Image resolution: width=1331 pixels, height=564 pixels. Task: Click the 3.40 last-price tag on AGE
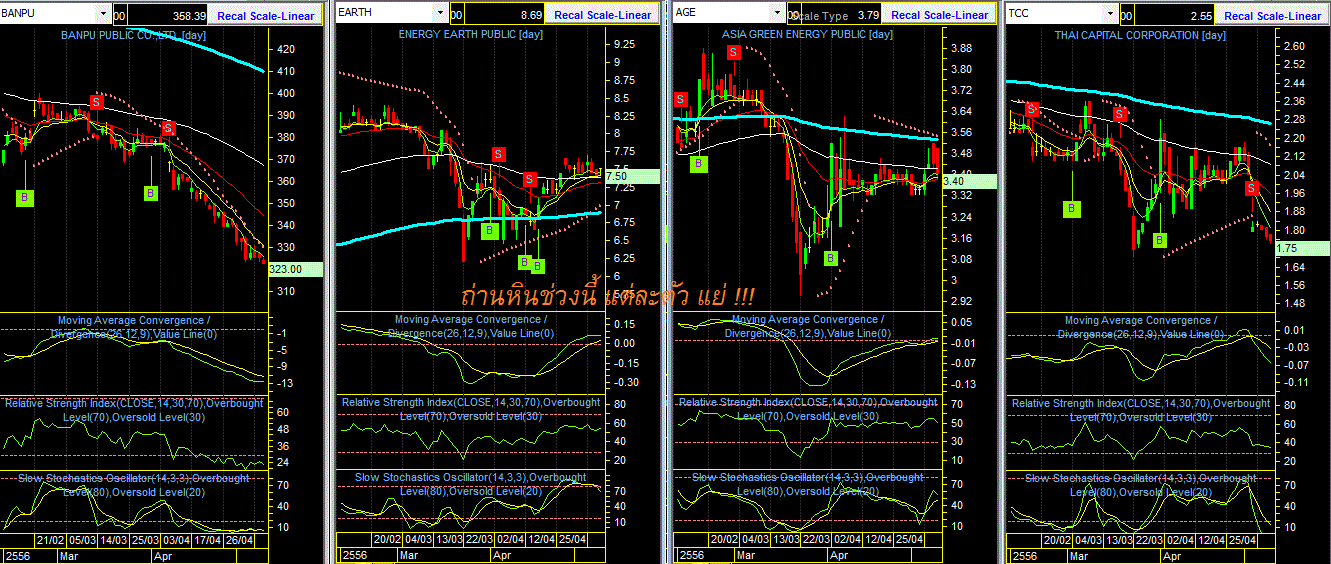point(968,181)
